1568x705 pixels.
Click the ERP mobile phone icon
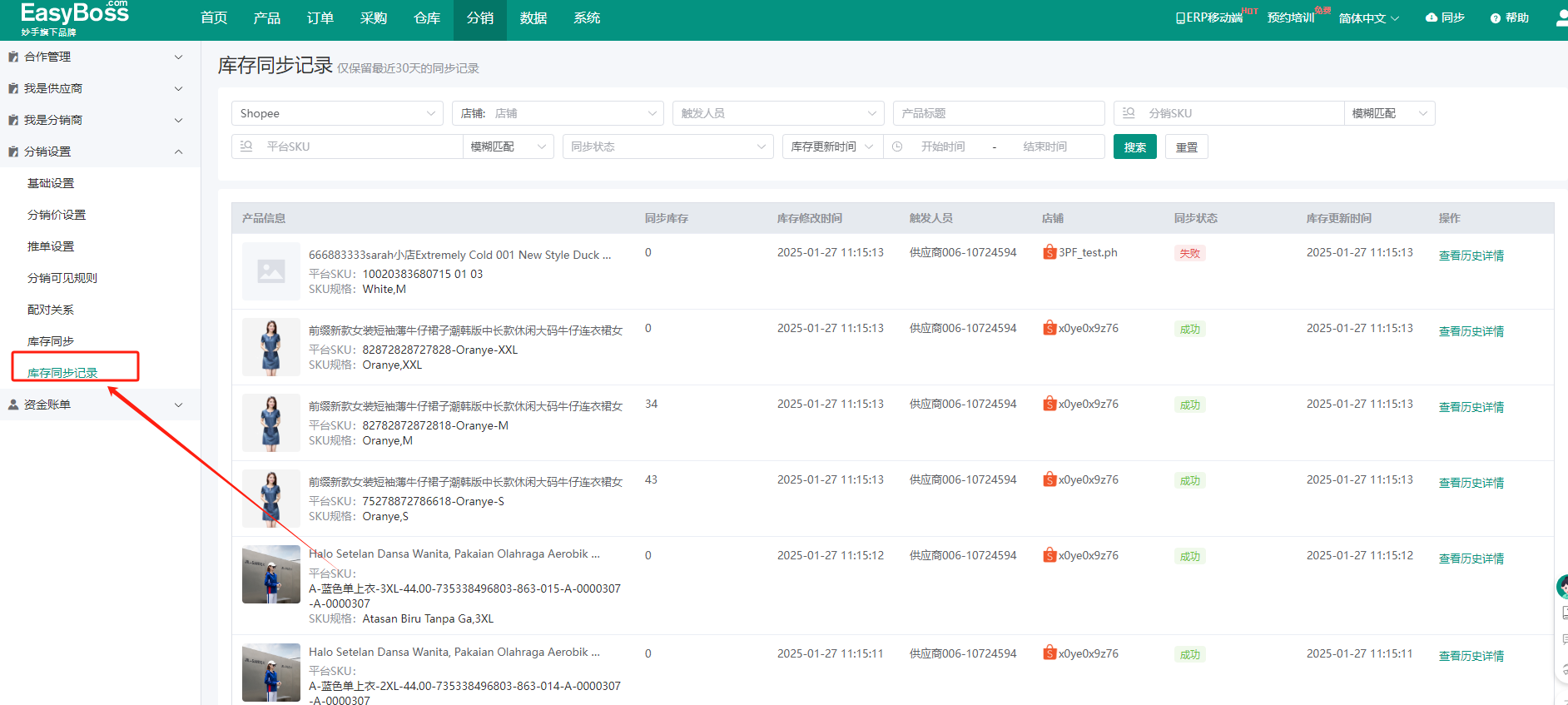(x=1180, y=18)
